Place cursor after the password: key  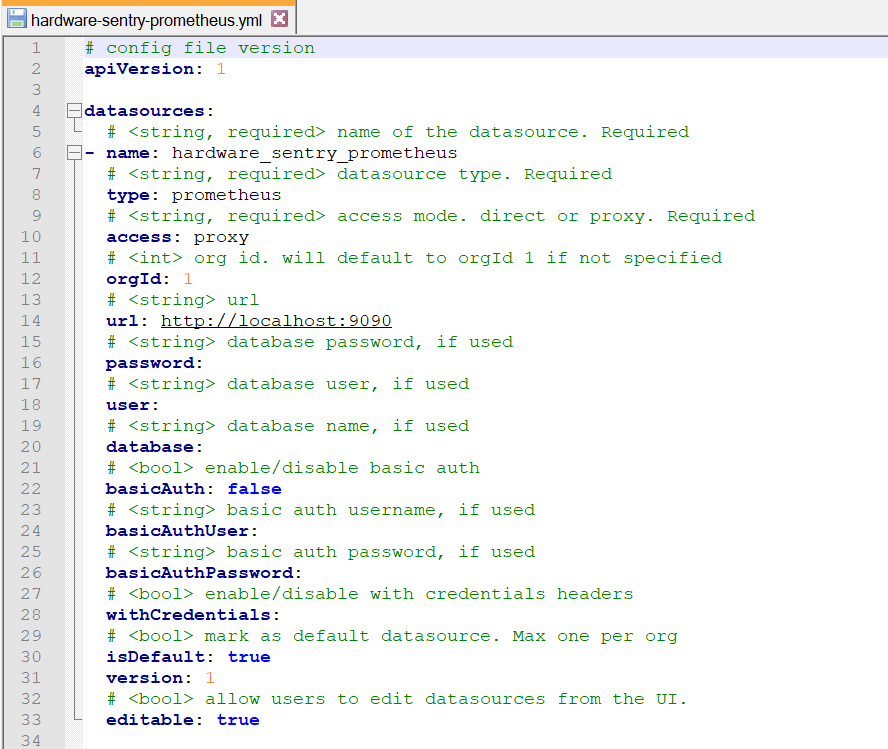click(201, 362)
